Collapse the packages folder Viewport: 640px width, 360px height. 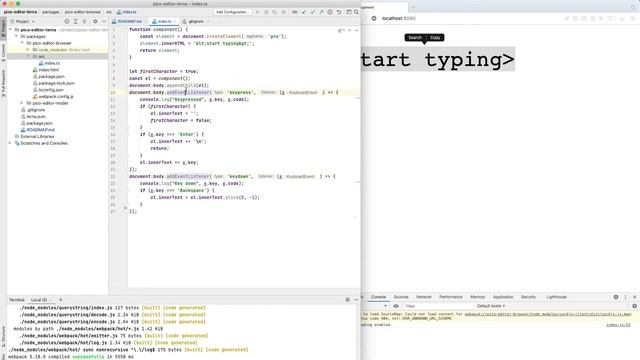pos(17,36)
